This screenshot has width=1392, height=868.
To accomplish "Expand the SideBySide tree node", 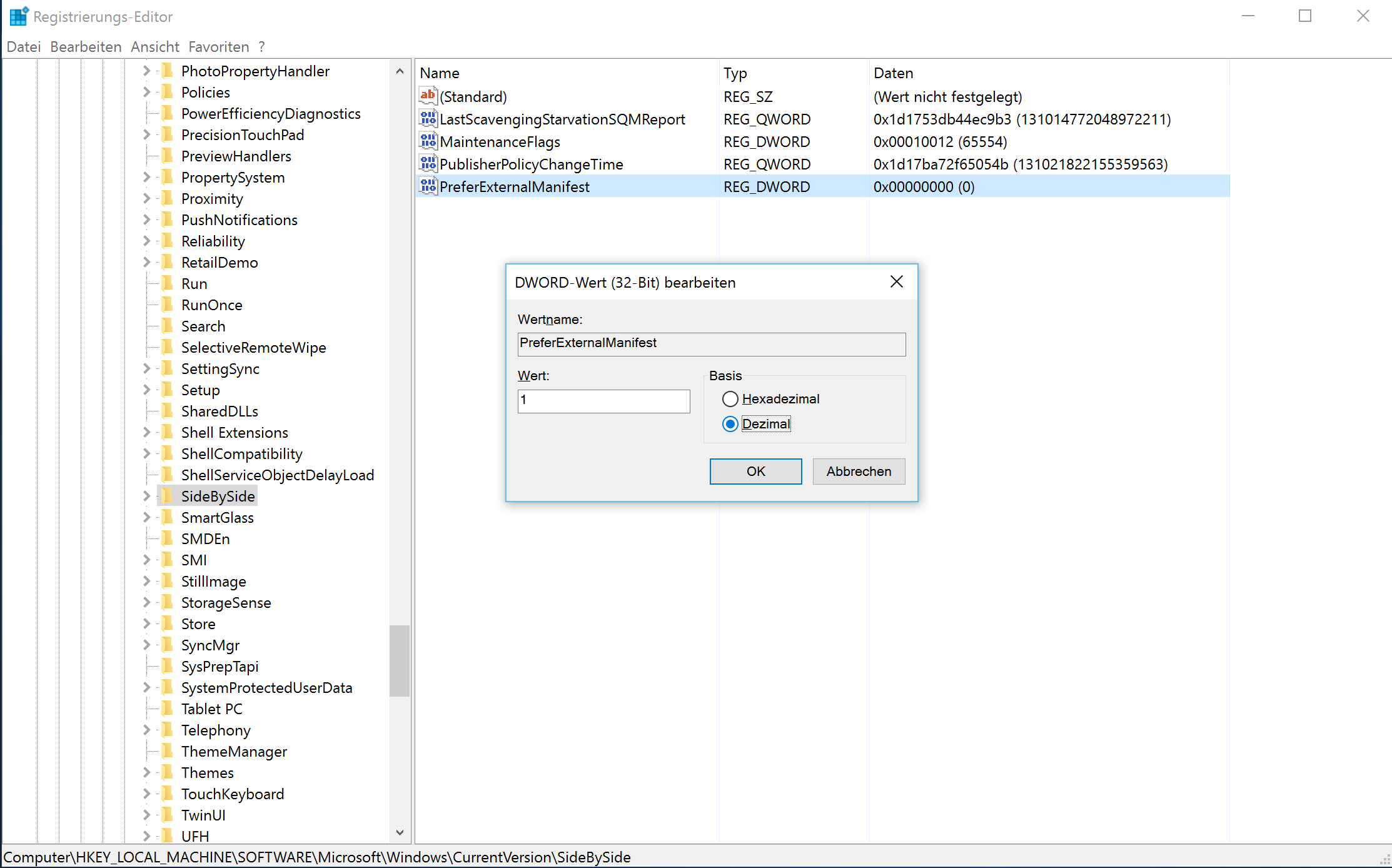I will point(146,496).
